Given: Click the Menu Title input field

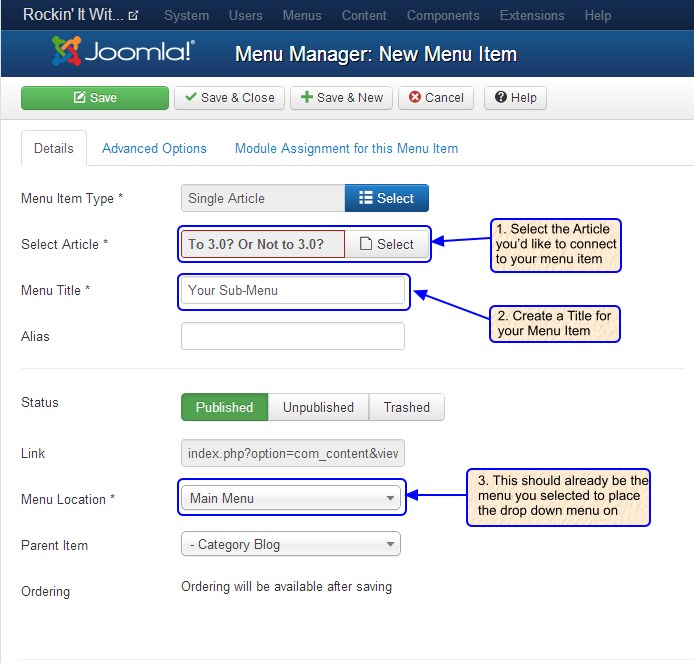Looking at the screenshot, I should 293,290.
